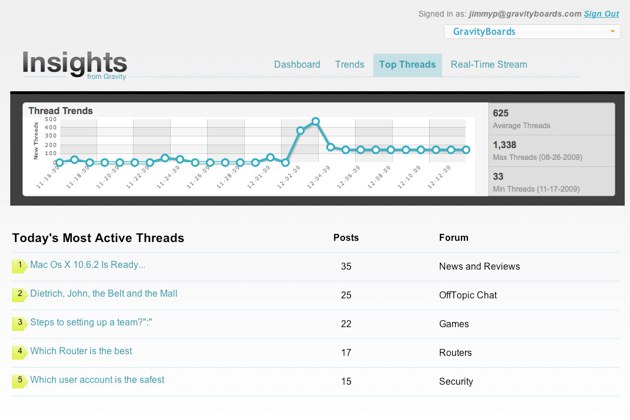Click the yellow rank 5 badge
Viewport: 630px width, 420px height.
pyautogui.click(x=19, y=380)
